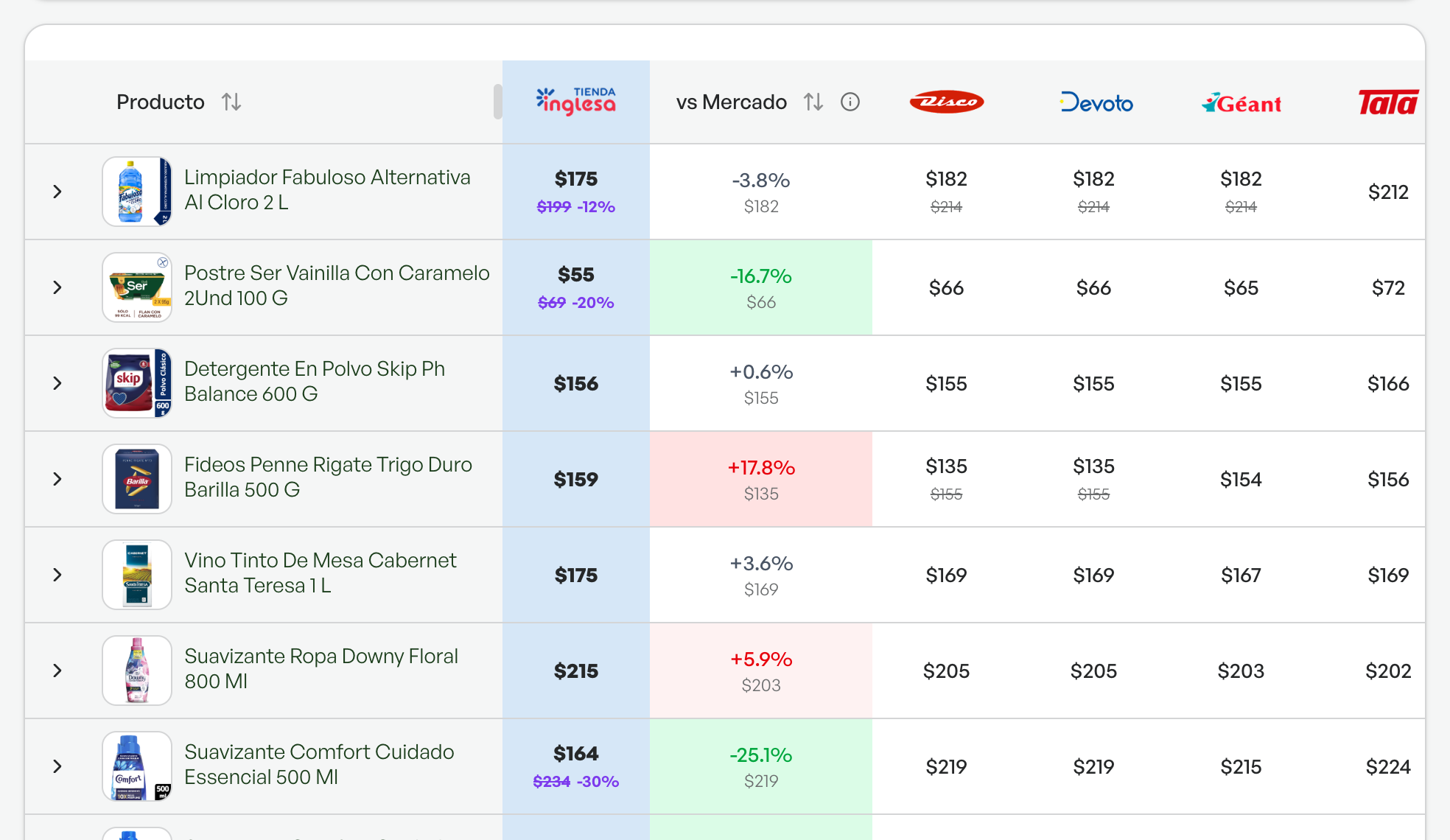Click Tienda Inglesa $215 Downy price

[576, 671]
